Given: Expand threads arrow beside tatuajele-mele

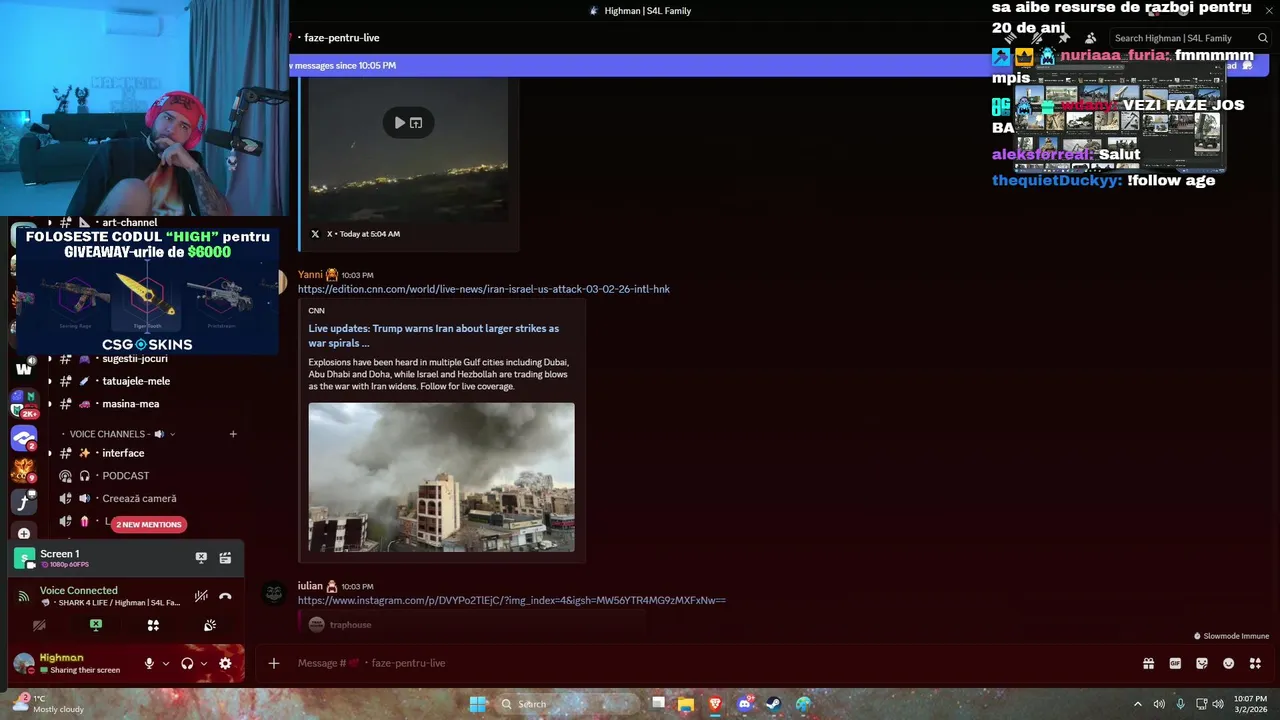Looking at the screenshot, I should [x=50, y=381].
